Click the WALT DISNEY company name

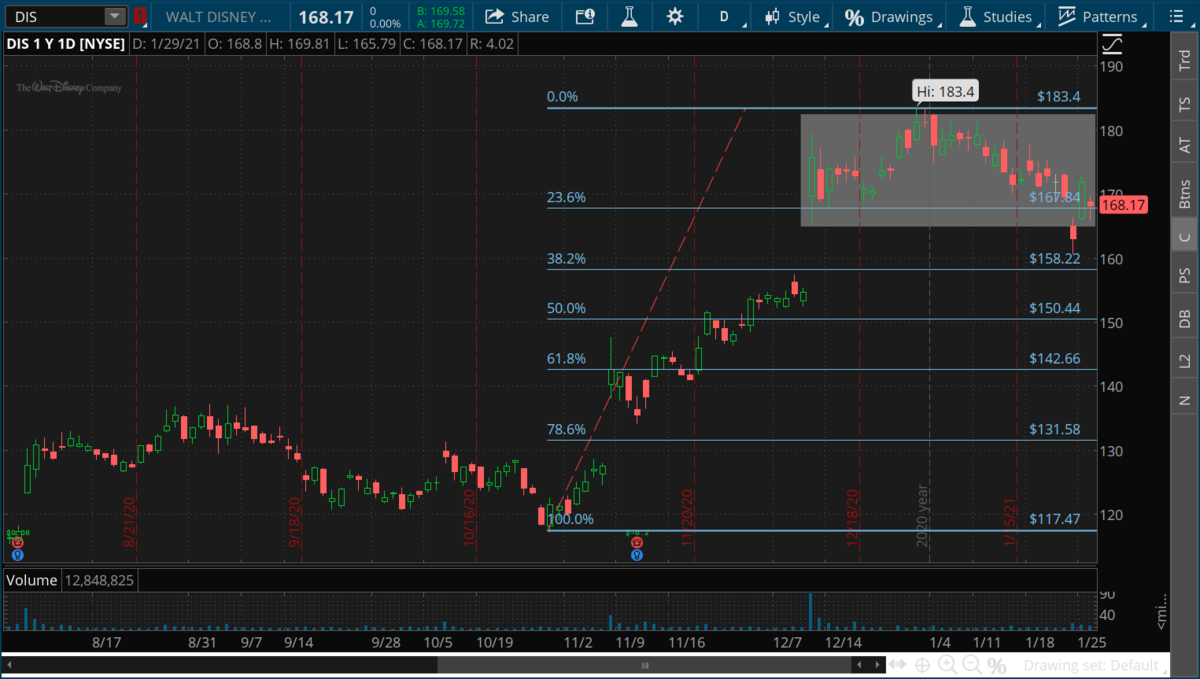click(218, 16)
